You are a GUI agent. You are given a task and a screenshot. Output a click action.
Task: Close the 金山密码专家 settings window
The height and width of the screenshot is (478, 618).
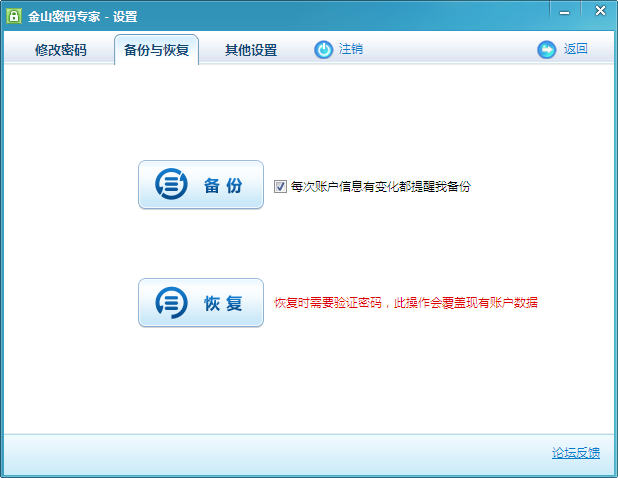coord(598,11)
